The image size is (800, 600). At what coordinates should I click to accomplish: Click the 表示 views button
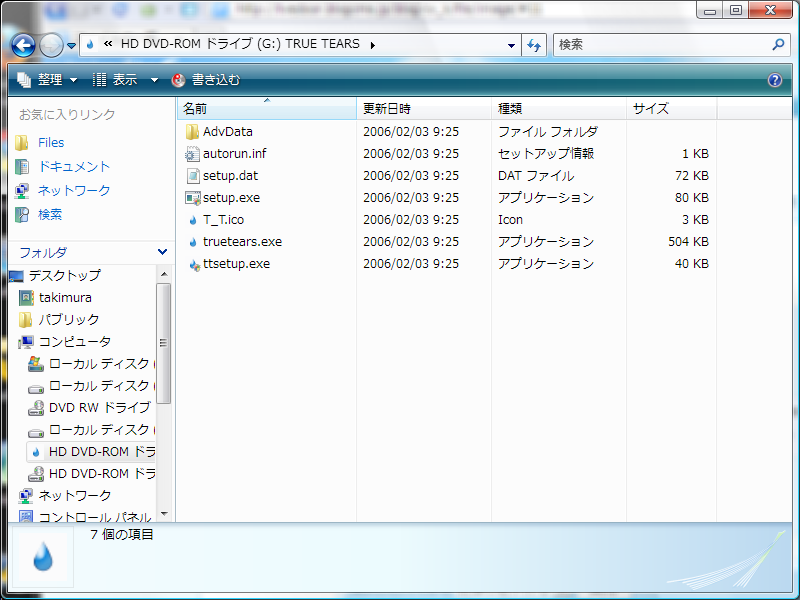click(x=115, y=80)
